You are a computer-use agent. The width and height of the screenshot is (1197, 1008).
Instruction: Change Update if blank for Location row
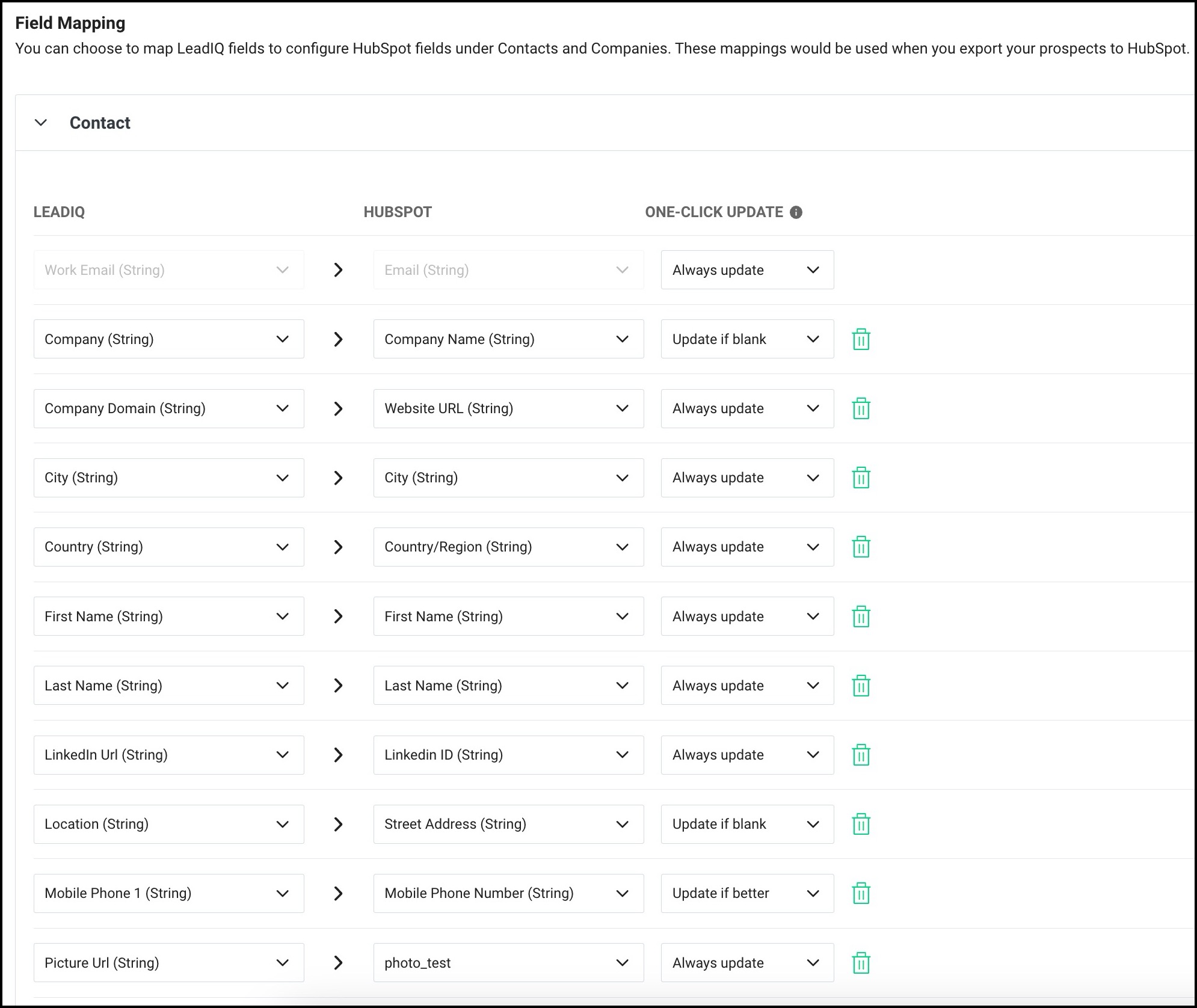pyautogui.click(x=748, y=824)
